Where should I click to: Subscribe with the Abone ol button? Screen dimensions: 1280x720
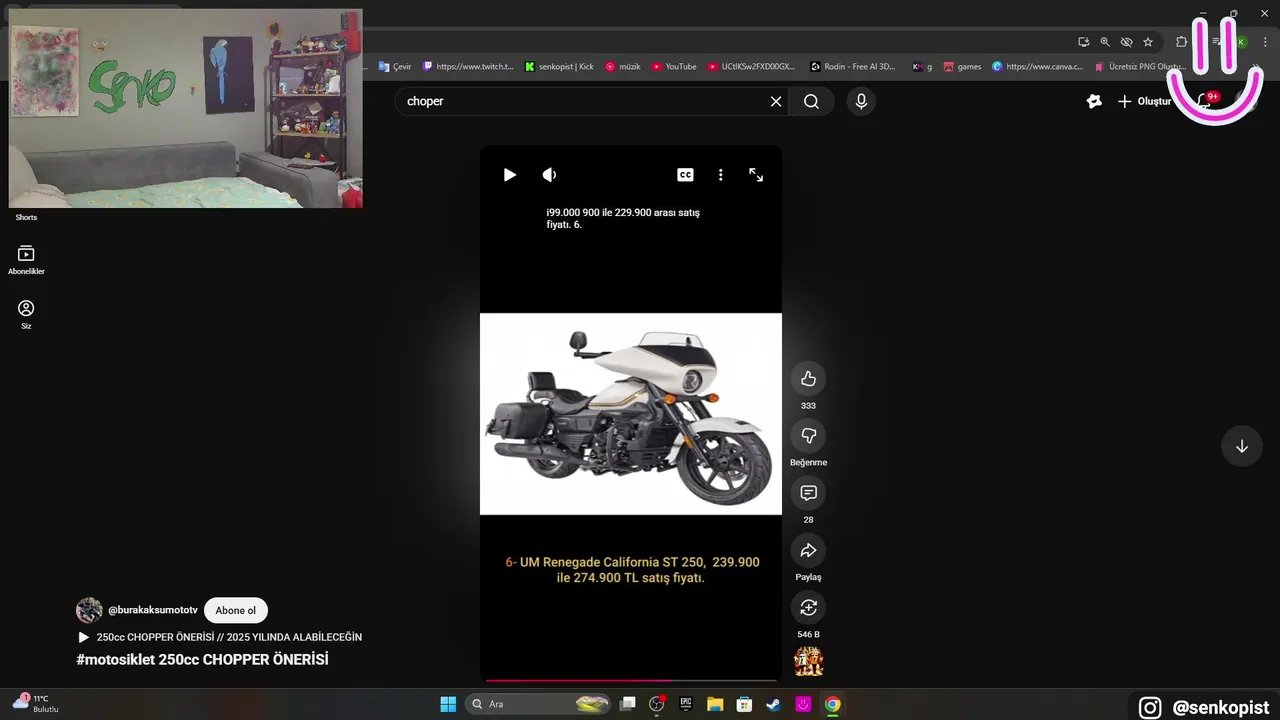click(x=236, y=610)
